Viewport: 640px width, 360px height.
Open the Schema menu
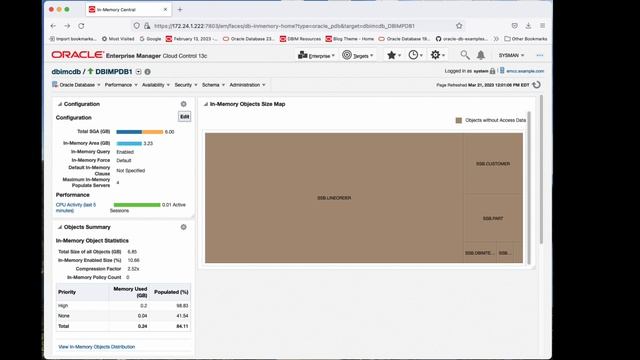coord(213,85)
